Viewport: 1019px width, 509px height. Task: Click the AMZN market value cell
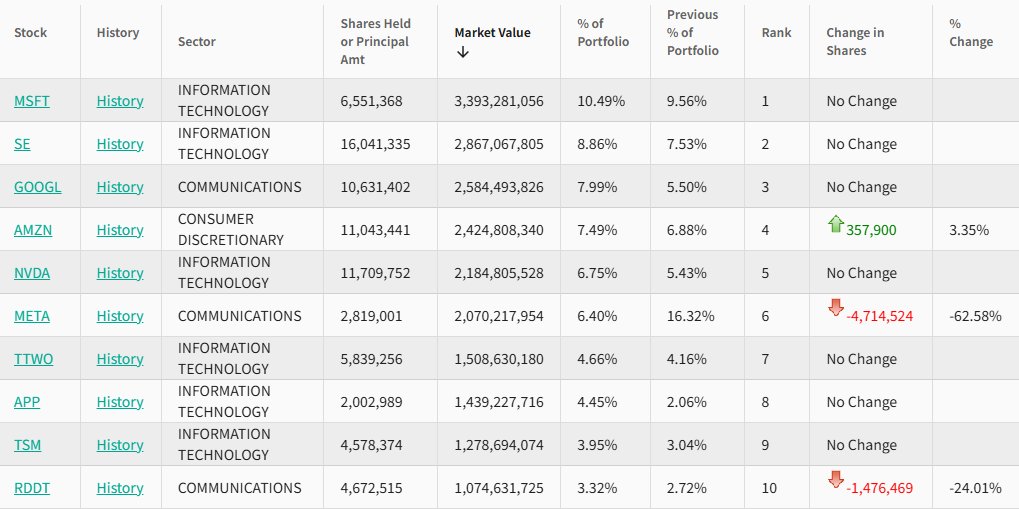(x=499, y=230)
